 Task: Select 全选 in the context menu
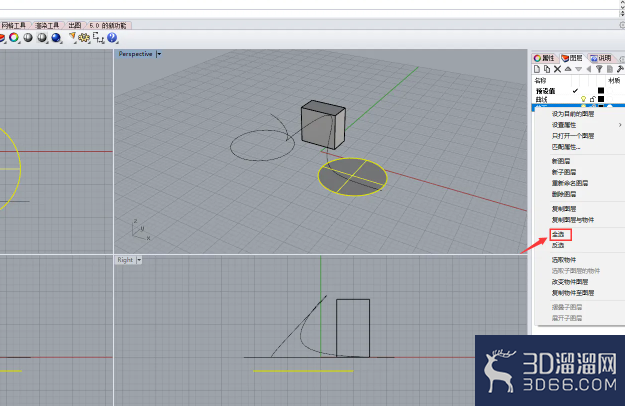point(558,234)
